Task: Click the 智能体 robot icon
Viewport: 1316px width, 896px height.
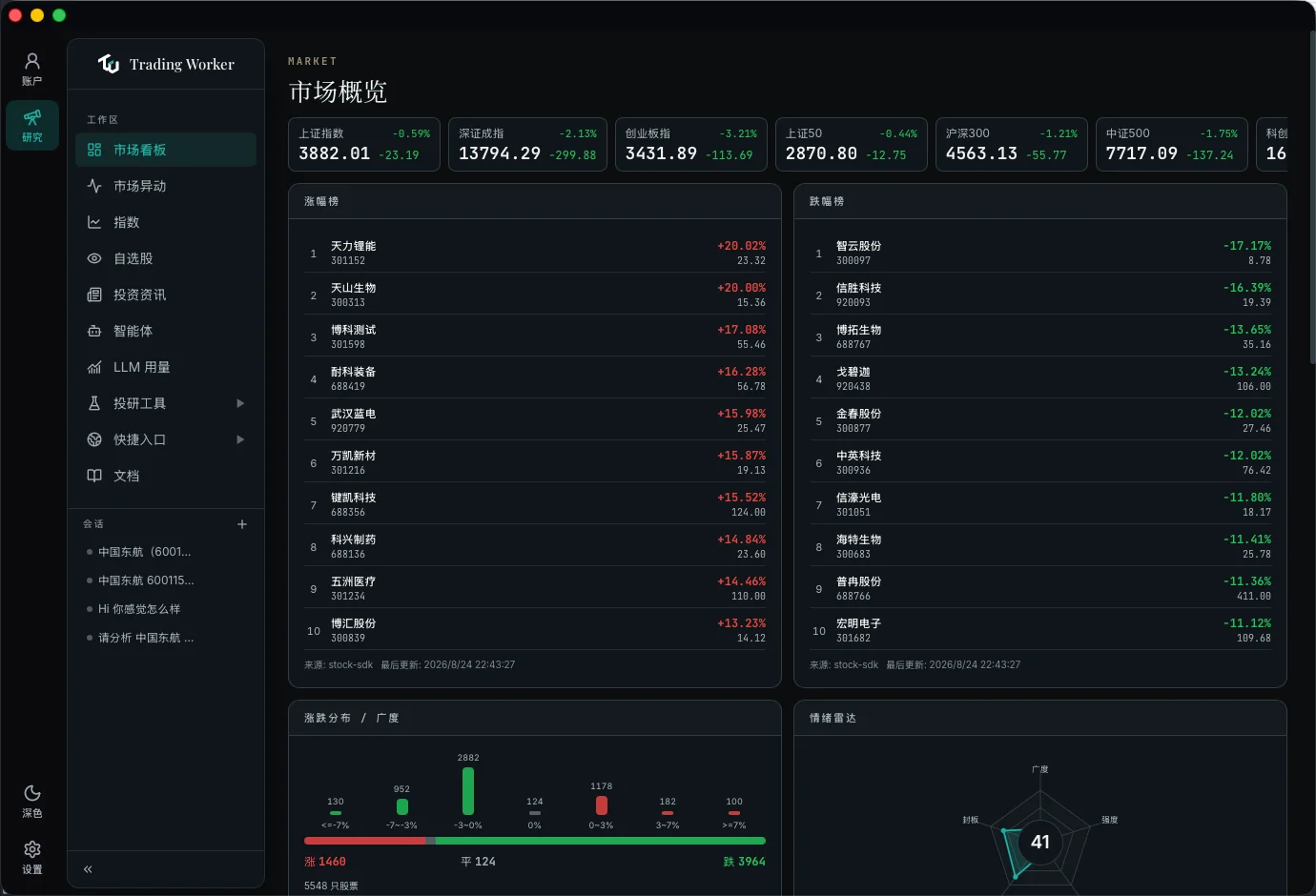Action: point(94,331)
